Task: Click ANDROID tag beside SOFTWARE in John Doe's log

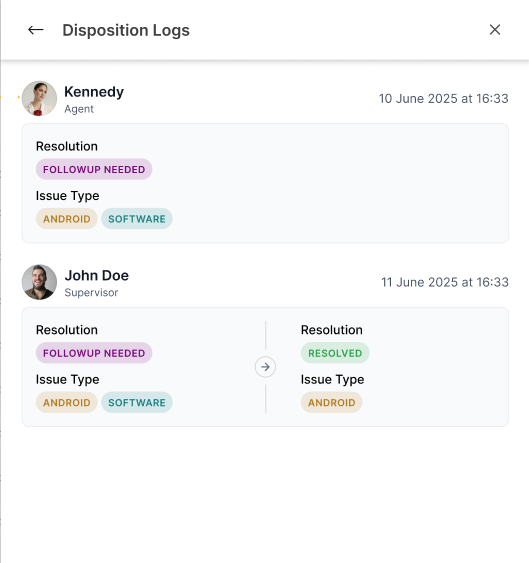Action: tap(66, 403)
